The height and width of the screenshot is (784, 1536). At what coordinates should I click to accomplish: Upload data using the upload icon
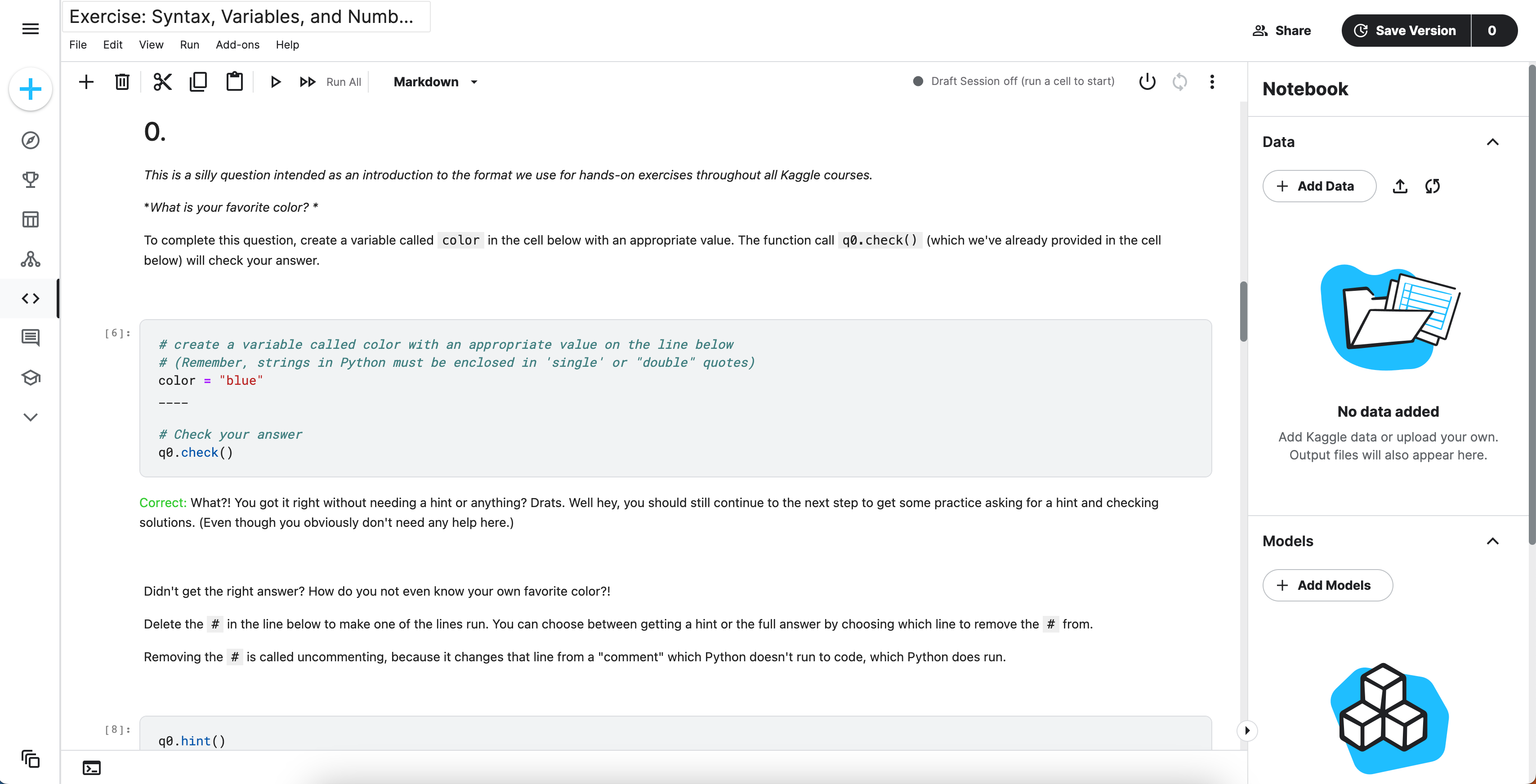click(x=1400, y=186)
